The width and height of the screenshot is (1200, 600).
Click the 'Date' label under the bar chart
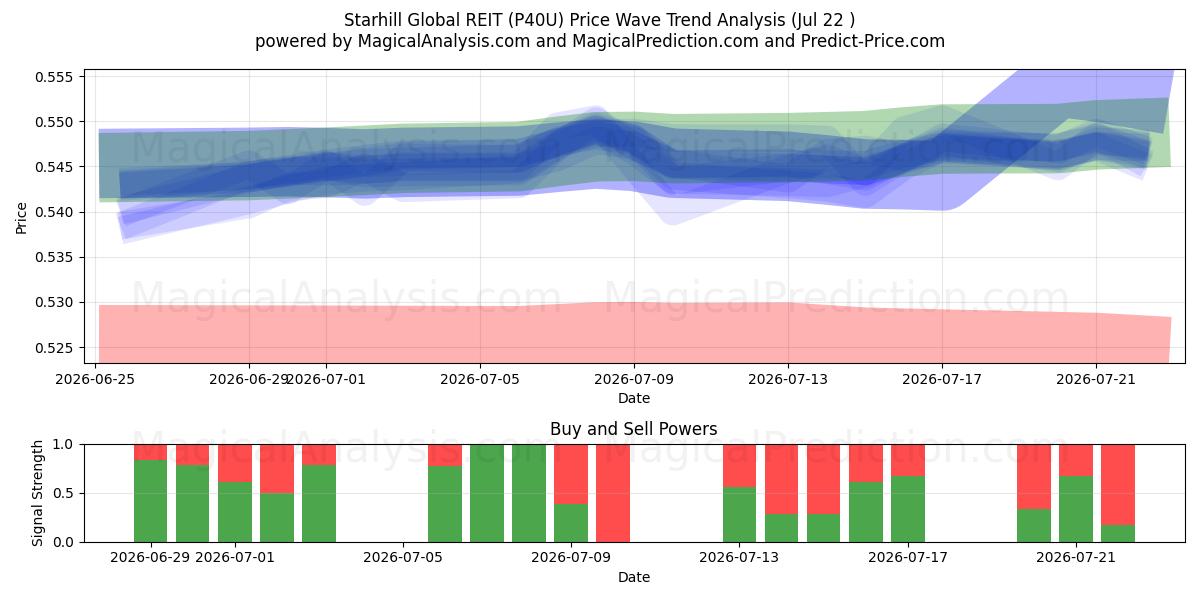[634, 577]
